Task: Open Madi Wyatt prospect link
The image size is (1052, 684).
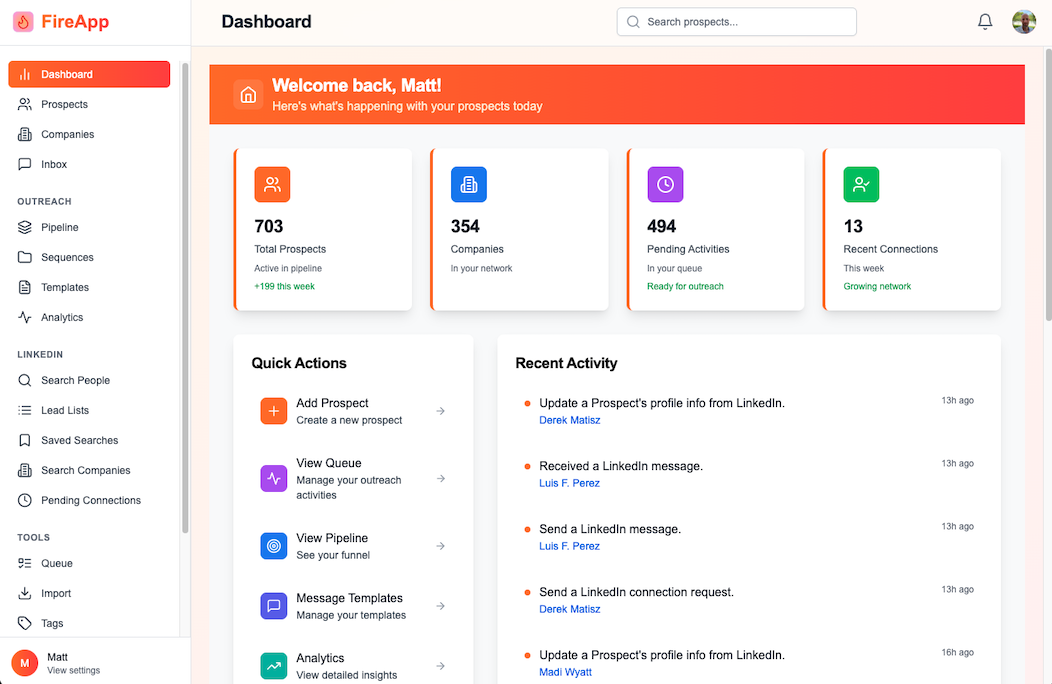Action: point(565,672)
